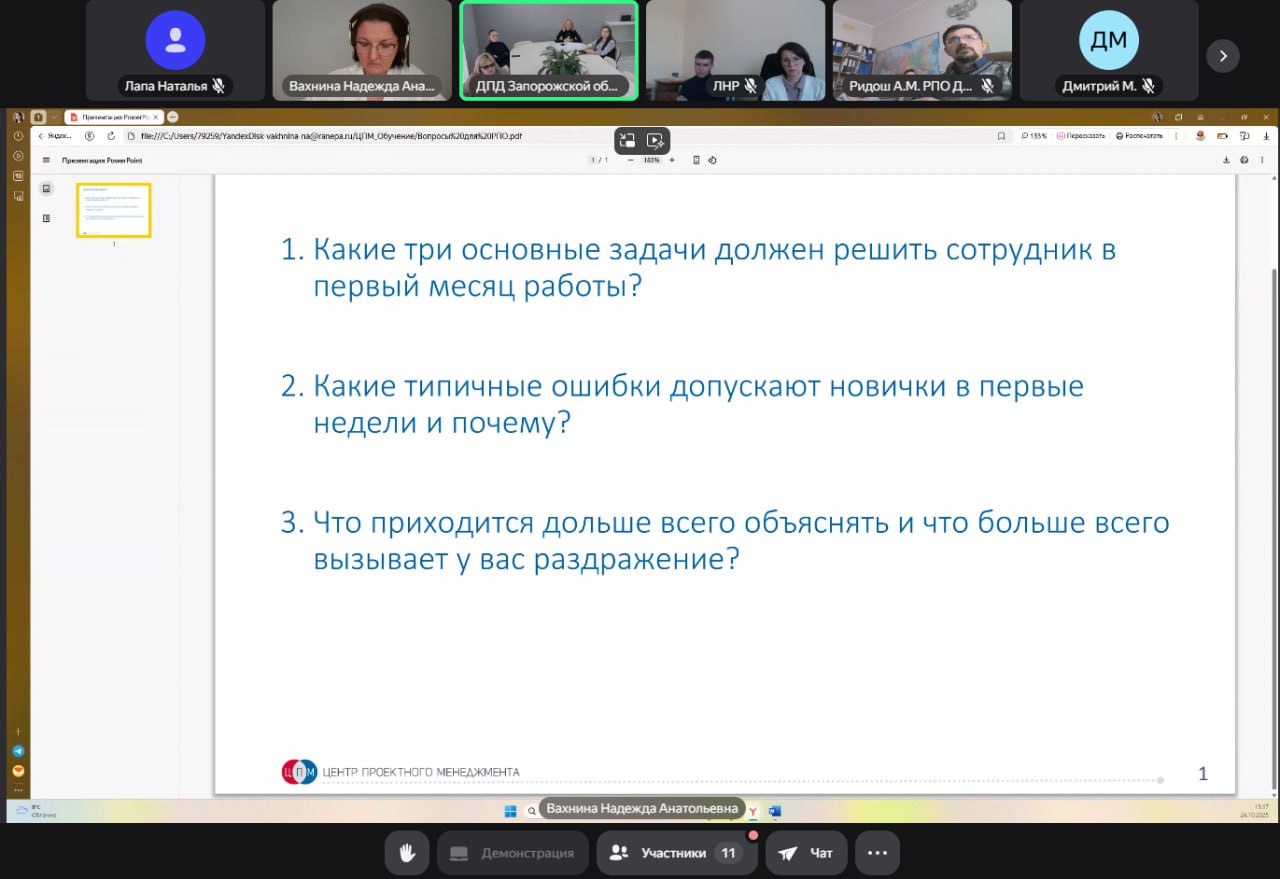1280x879 pixels.
Task: Zoom out PDF with minus icon
Action: coord(631,160)
